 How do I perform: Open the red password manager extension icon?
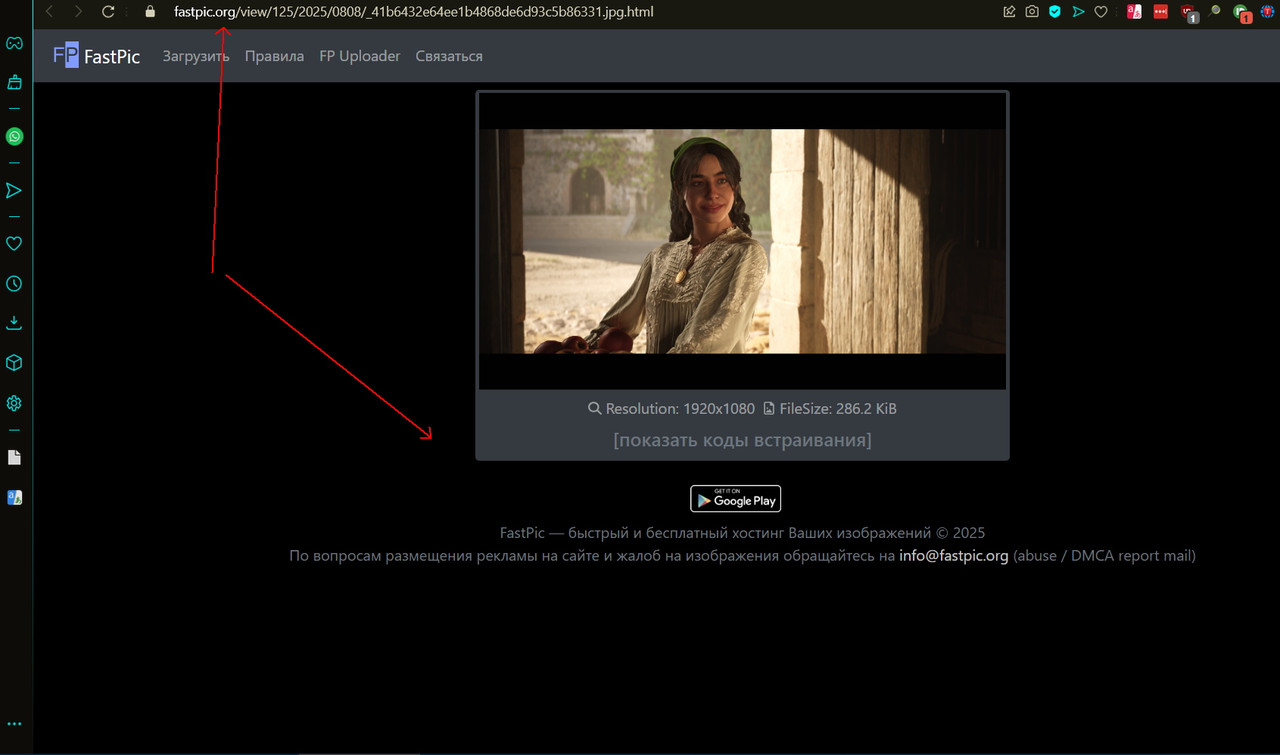1161,12
